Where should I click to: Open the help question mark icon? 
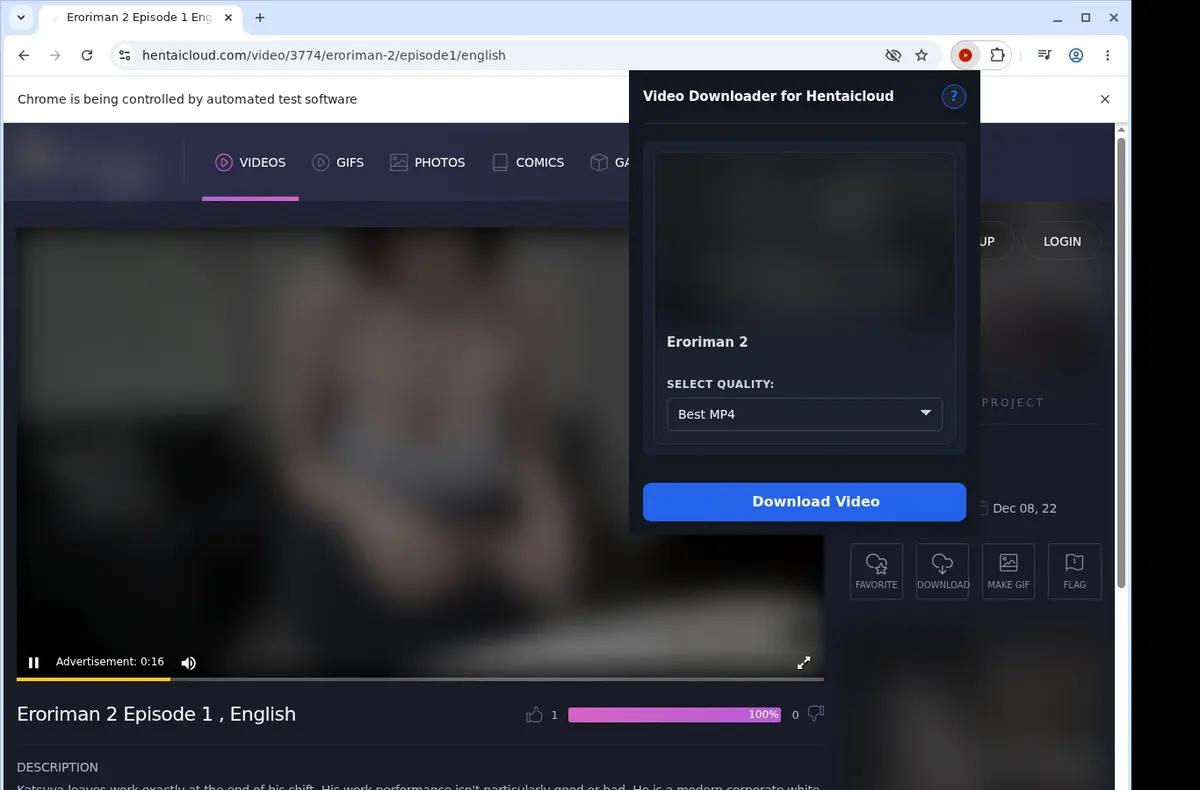pyautogui.click(x=954, y=96)
